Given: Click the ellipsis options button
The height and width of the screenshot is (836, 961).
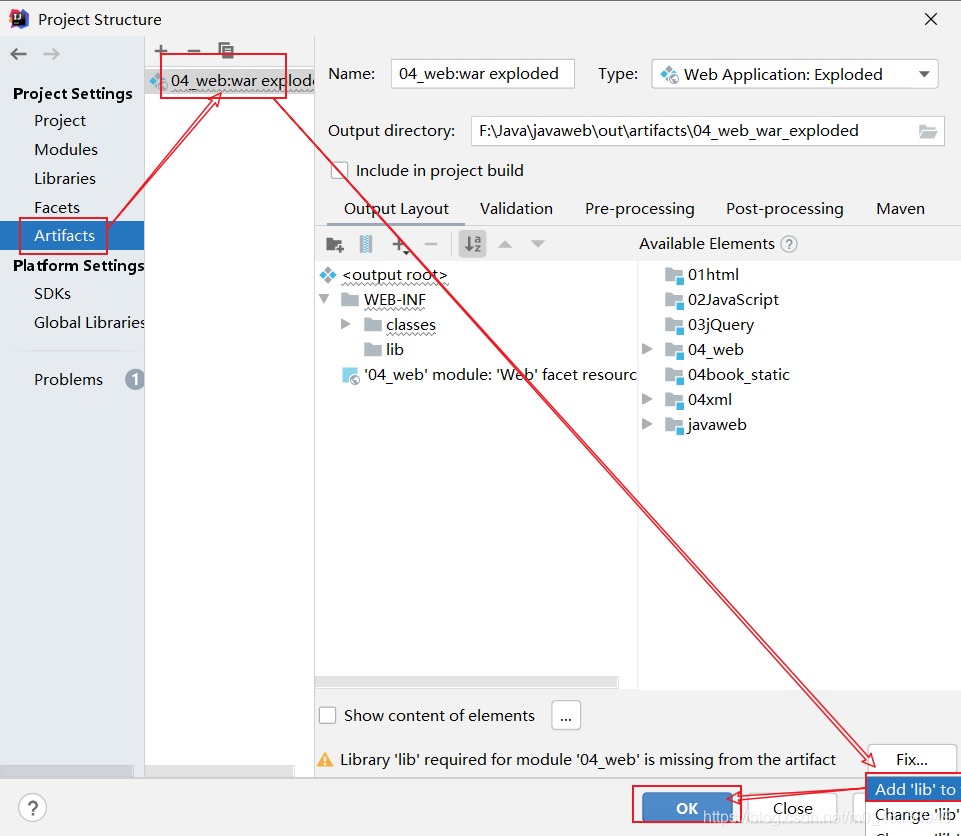Looking at the screenshot, I should [566, 715].
